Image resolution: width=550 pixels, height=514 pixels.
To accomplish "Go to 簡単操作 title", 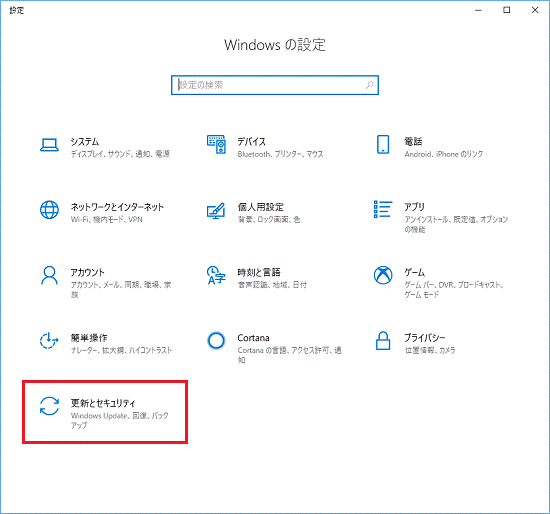I will coord(89,338).
